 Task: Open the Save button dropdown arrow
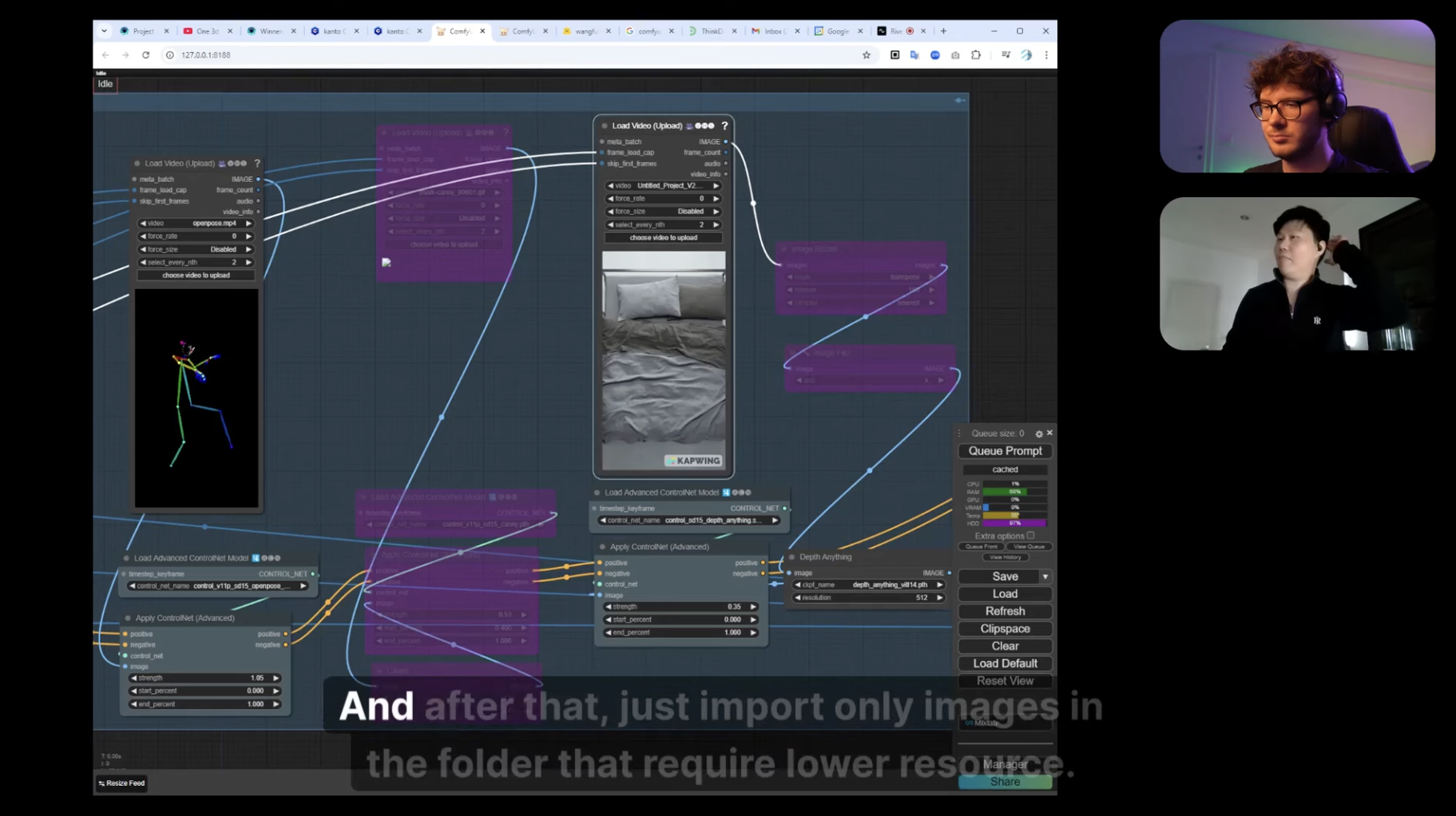coord(1045,576)
